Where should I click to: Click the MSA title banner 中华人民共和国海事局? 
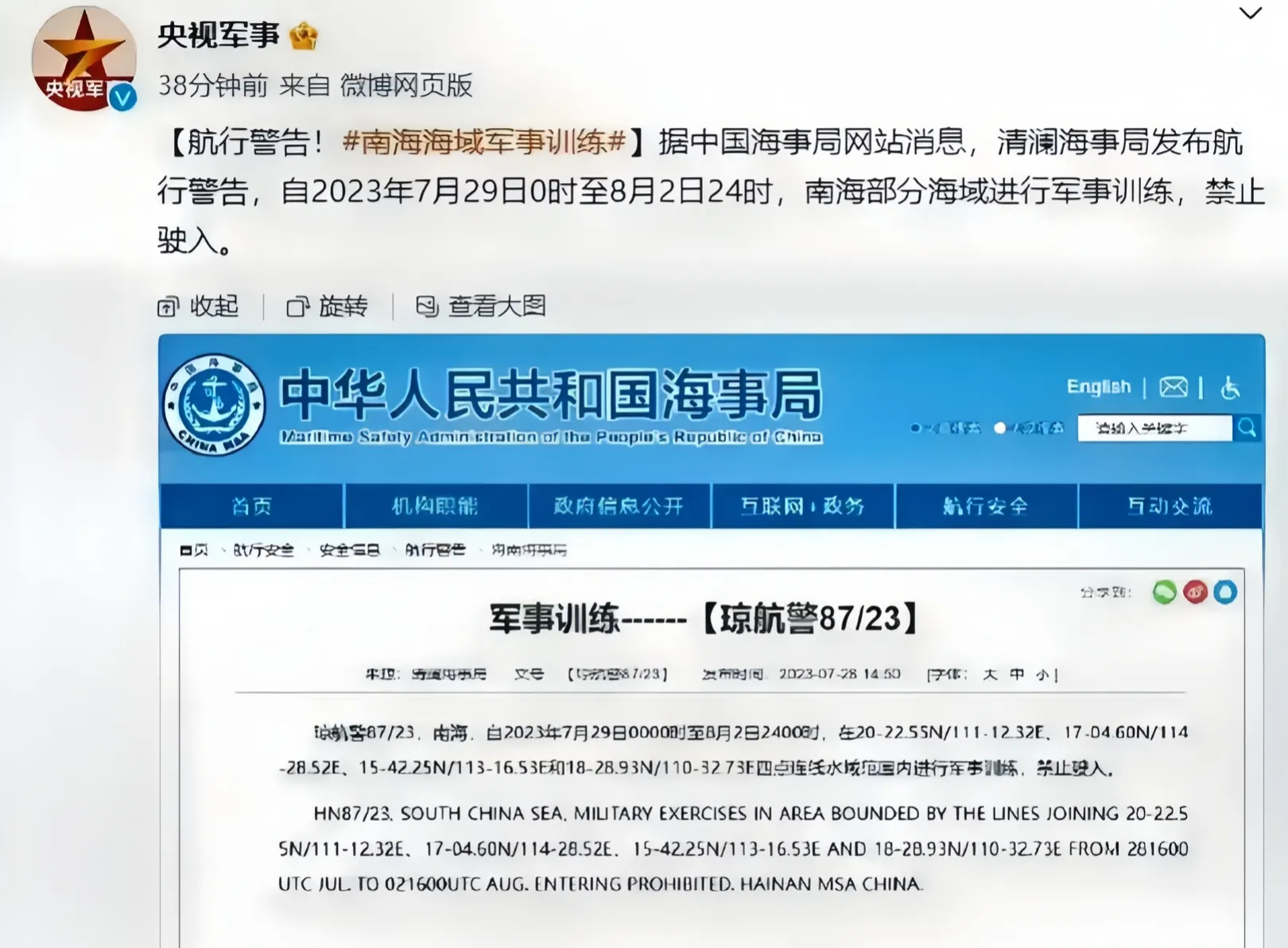pos(551,395)
